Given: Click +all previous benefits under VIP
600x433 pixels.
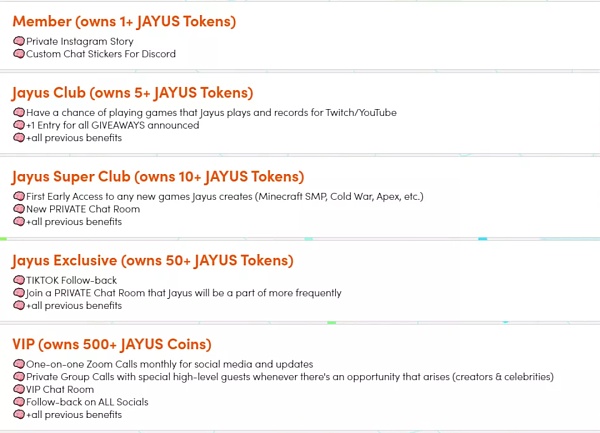Looking at the screenshot, I should tap(73, 414).
